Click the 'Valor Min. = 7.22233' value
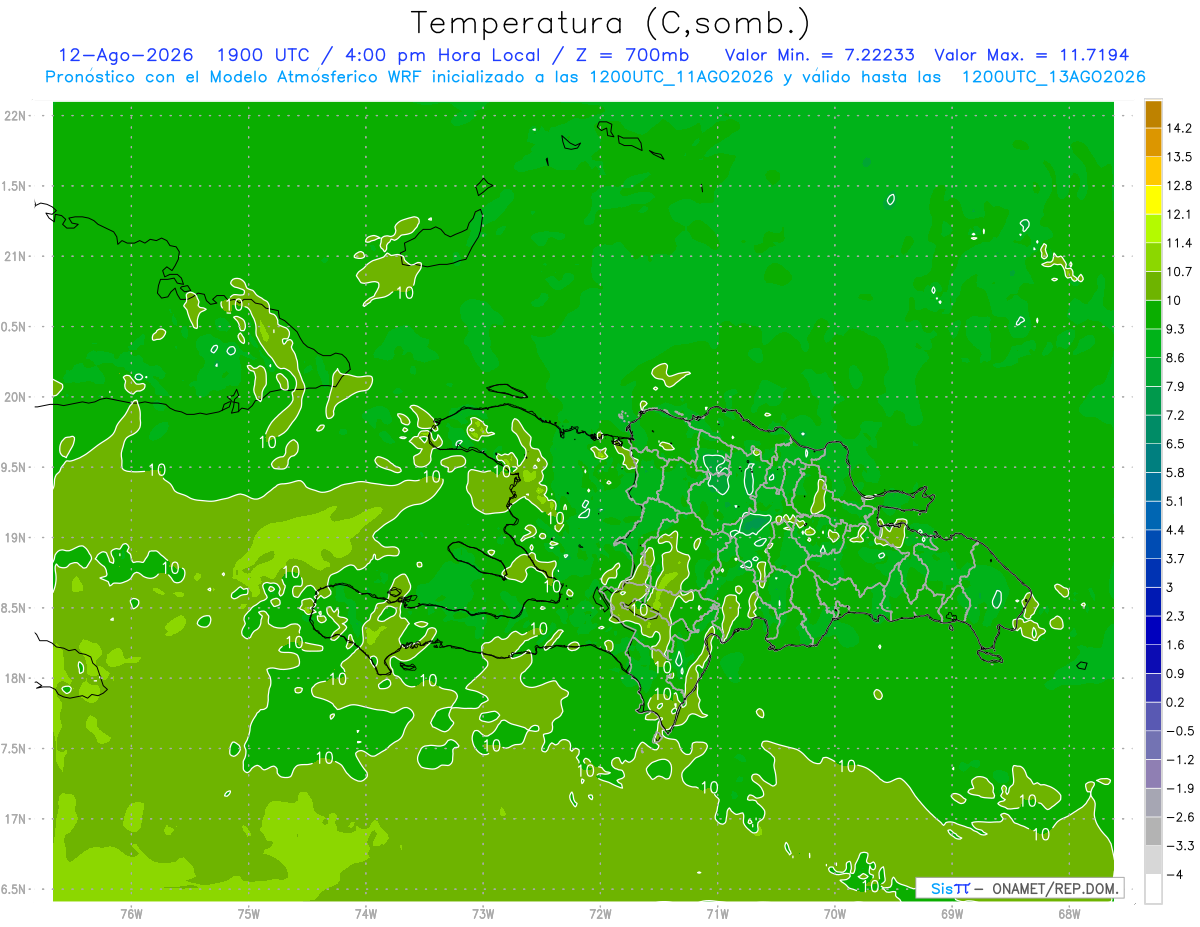The image size is (1200, 927). (x=819, y=55)
